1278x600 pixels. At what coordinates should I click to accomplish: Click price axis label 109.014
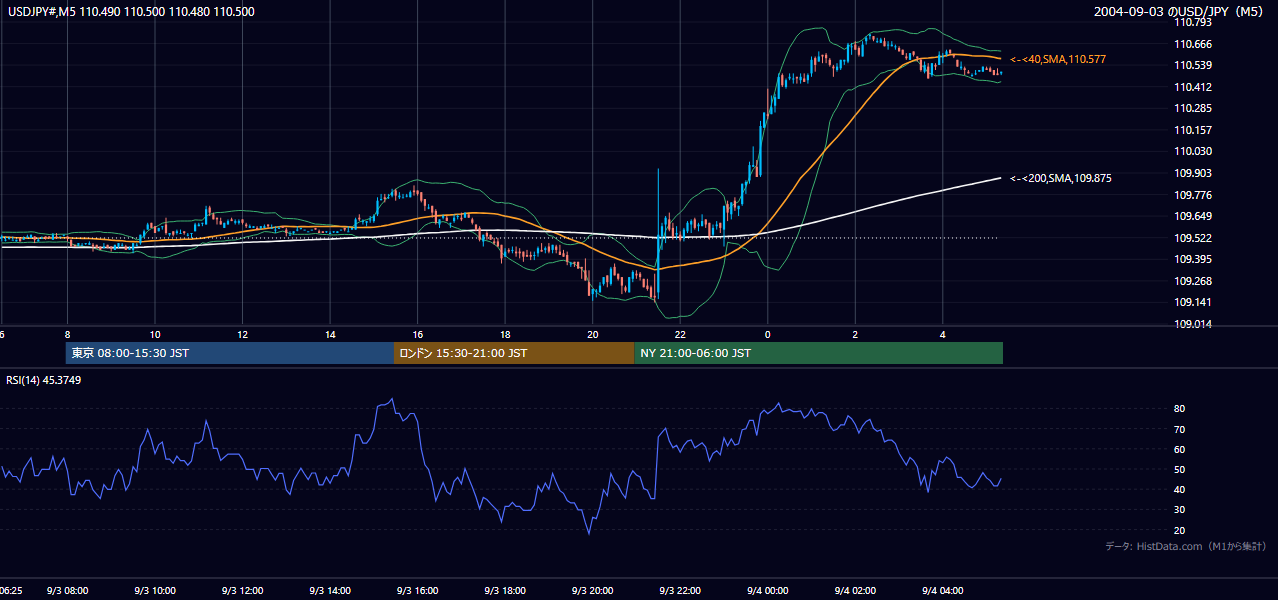point(1191,324)
